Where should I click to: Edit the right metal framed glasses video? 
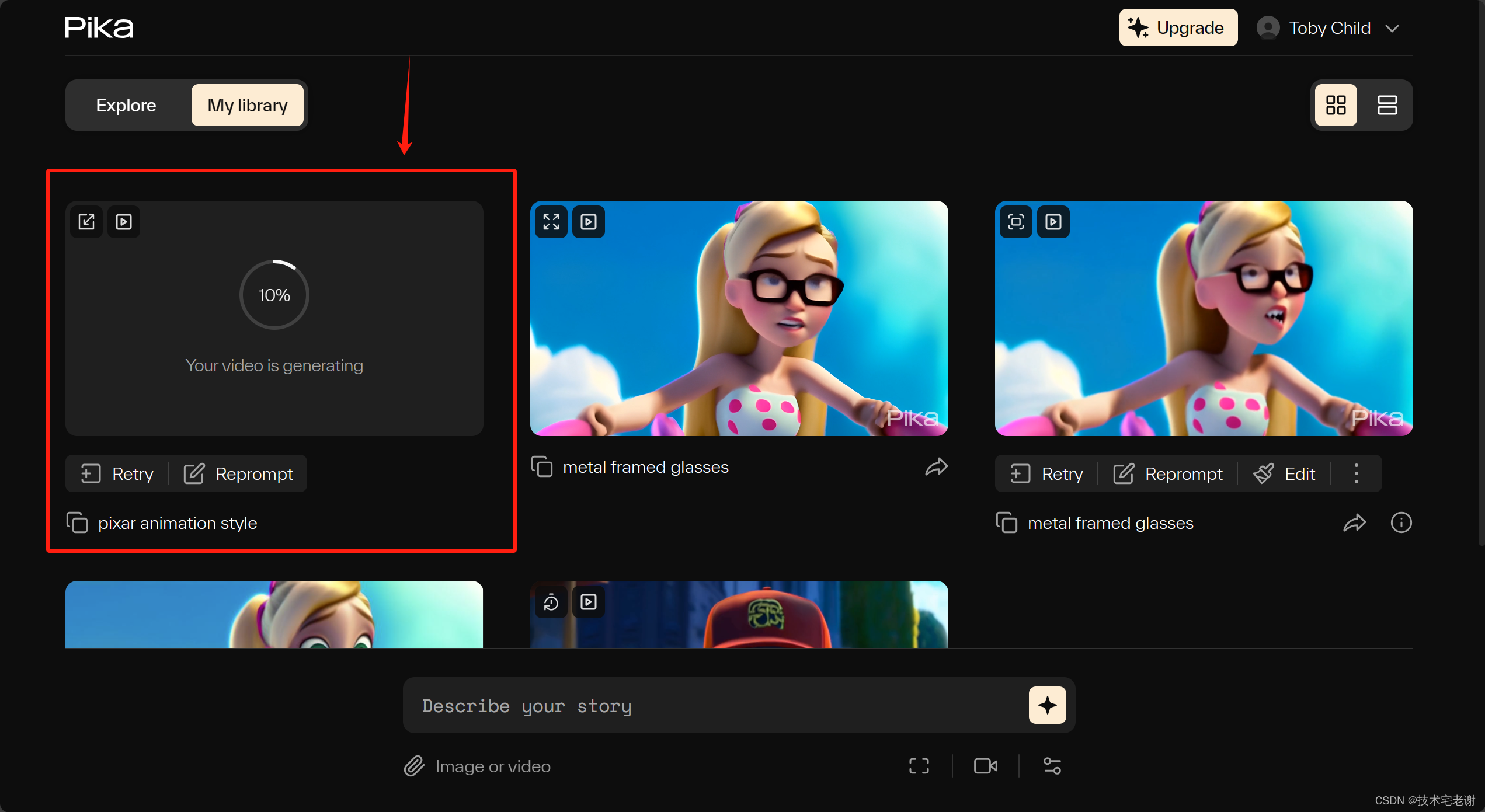point(1284,473)
